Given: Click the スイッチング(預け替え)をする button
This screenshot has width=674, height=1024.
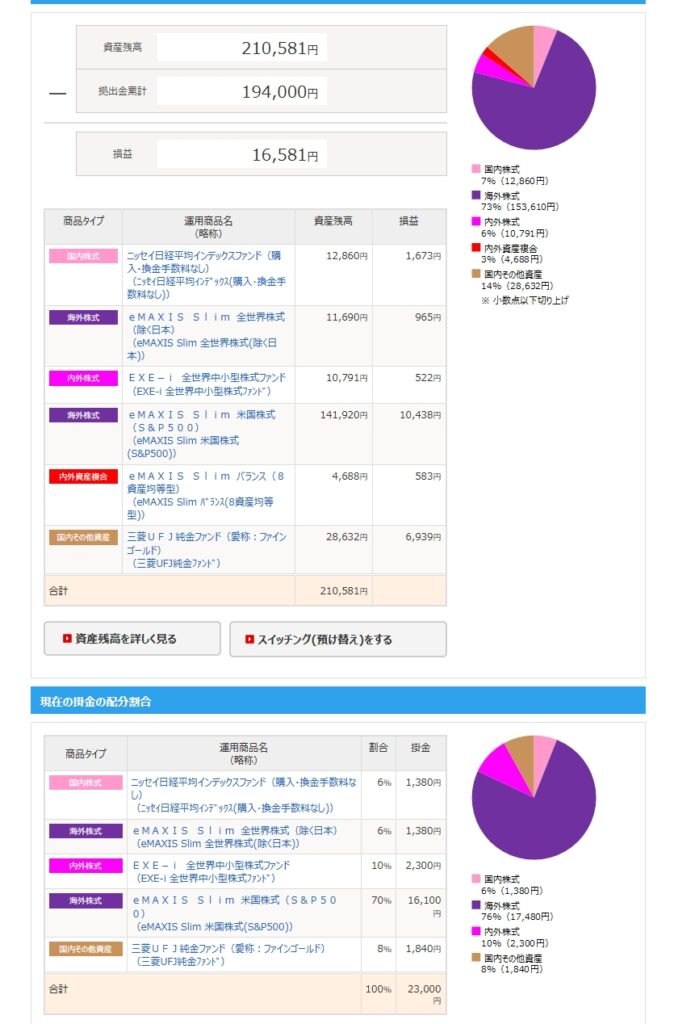Looking at the screenshot, I should click(338, 639).
